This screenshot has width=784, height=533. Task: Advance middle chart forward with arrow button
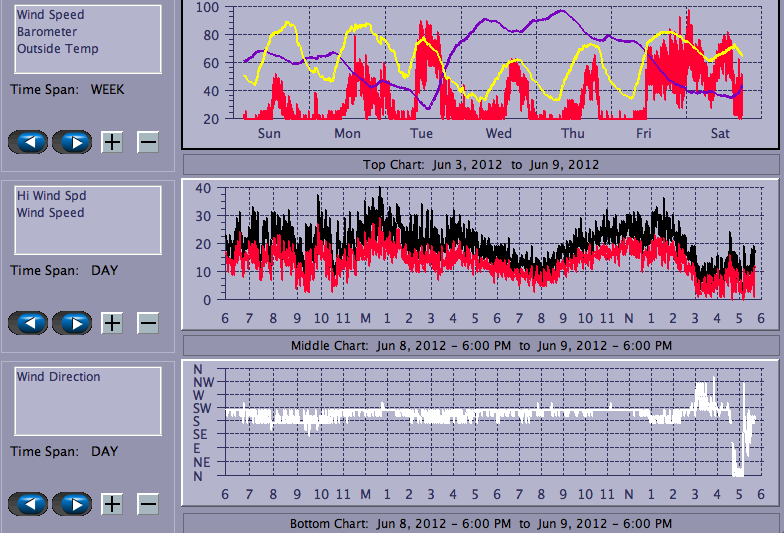(x=72, y=323)
